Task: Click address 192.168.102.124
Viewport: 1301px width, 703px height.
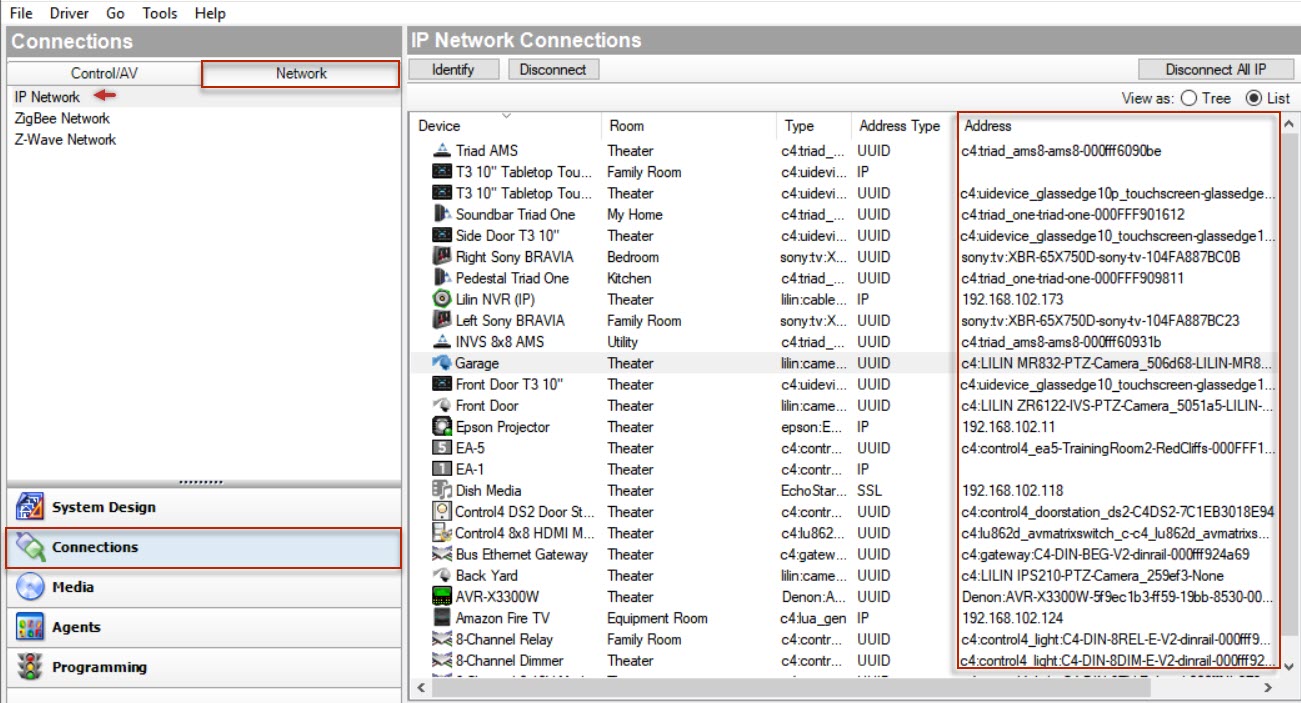Action: tap(1012, 618)
